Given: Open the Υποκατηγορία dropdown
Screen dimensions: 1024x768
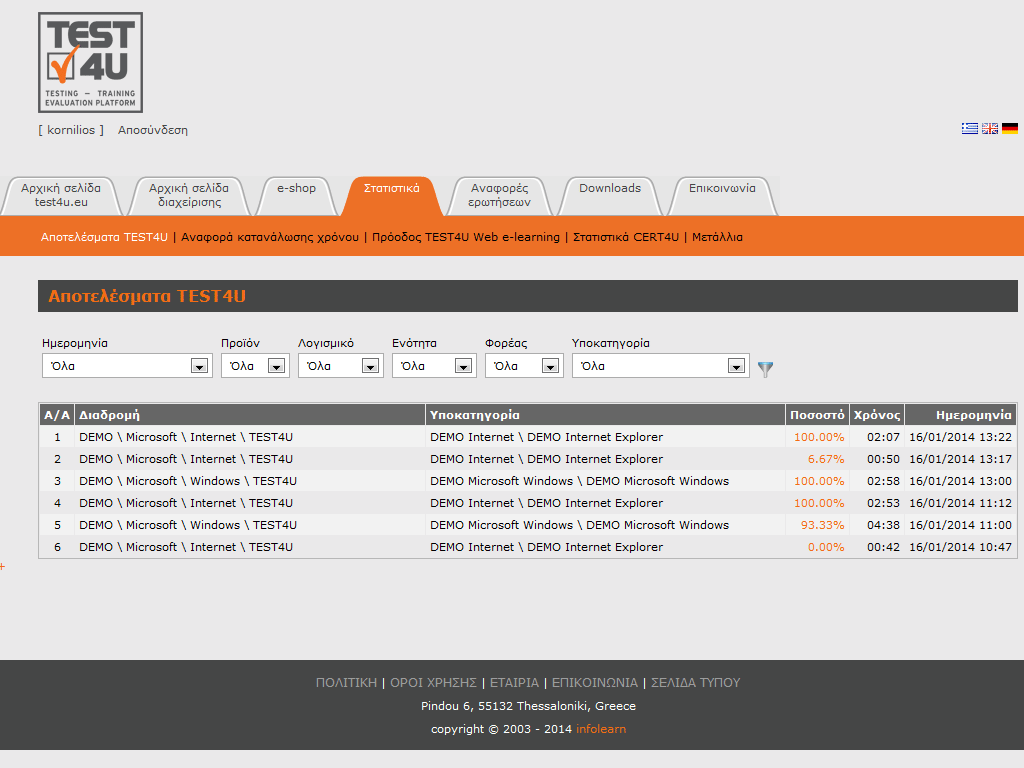Looking at the screenshot, I should [661, 366].
